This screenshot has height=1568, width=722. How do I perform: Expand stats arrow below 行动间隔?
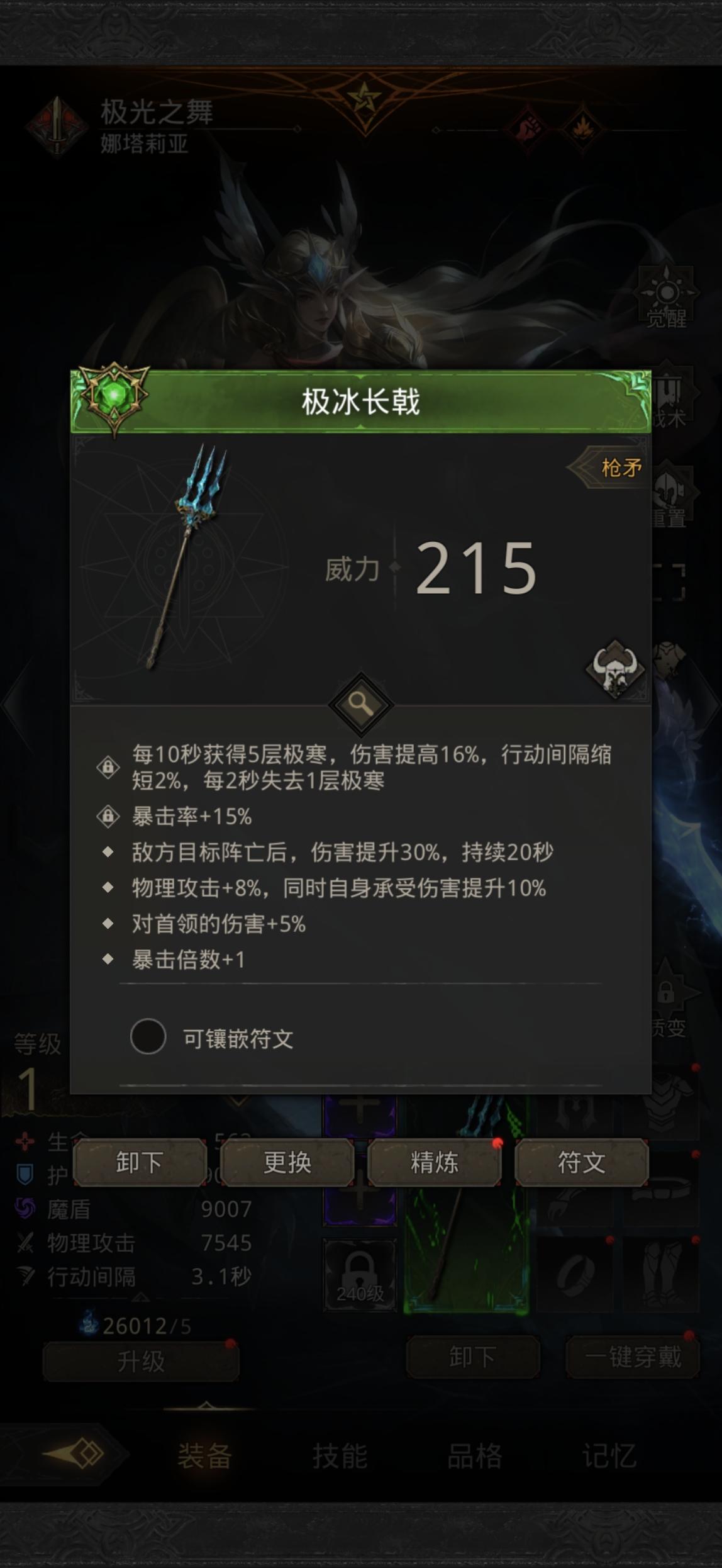coord(140,1297)
